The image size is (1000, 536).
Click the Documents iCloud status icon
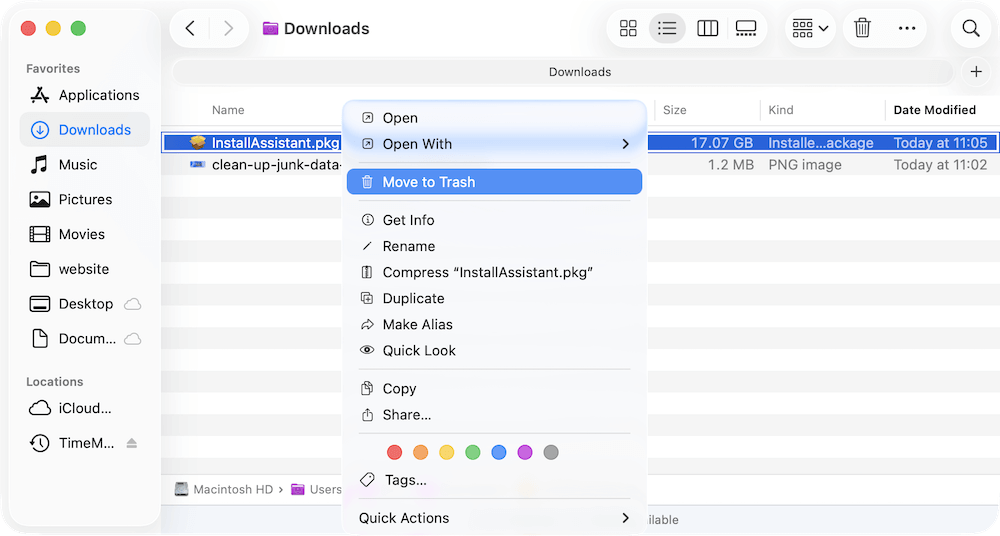[x=133, y=338]
